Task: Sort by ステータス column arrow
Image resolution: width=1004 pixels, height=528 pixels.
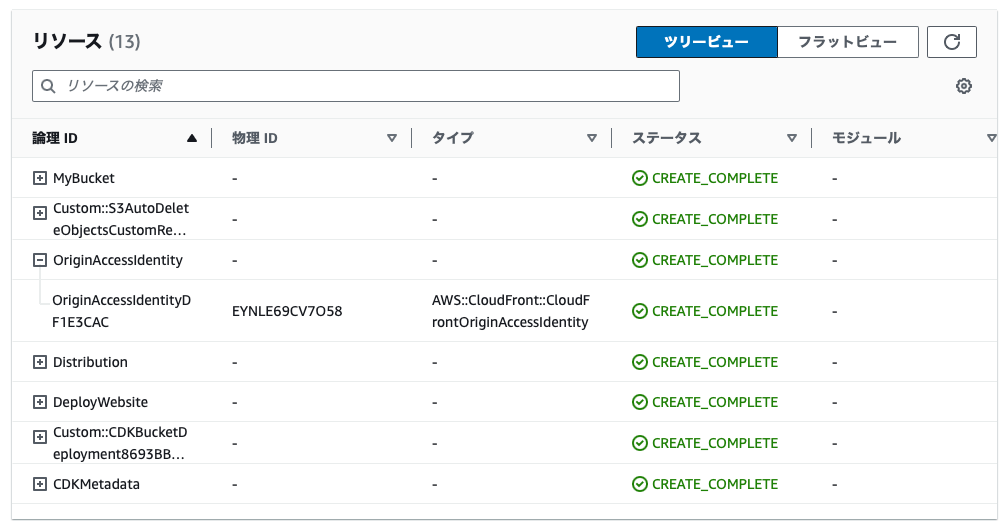Action: click(x=792, y=138)
